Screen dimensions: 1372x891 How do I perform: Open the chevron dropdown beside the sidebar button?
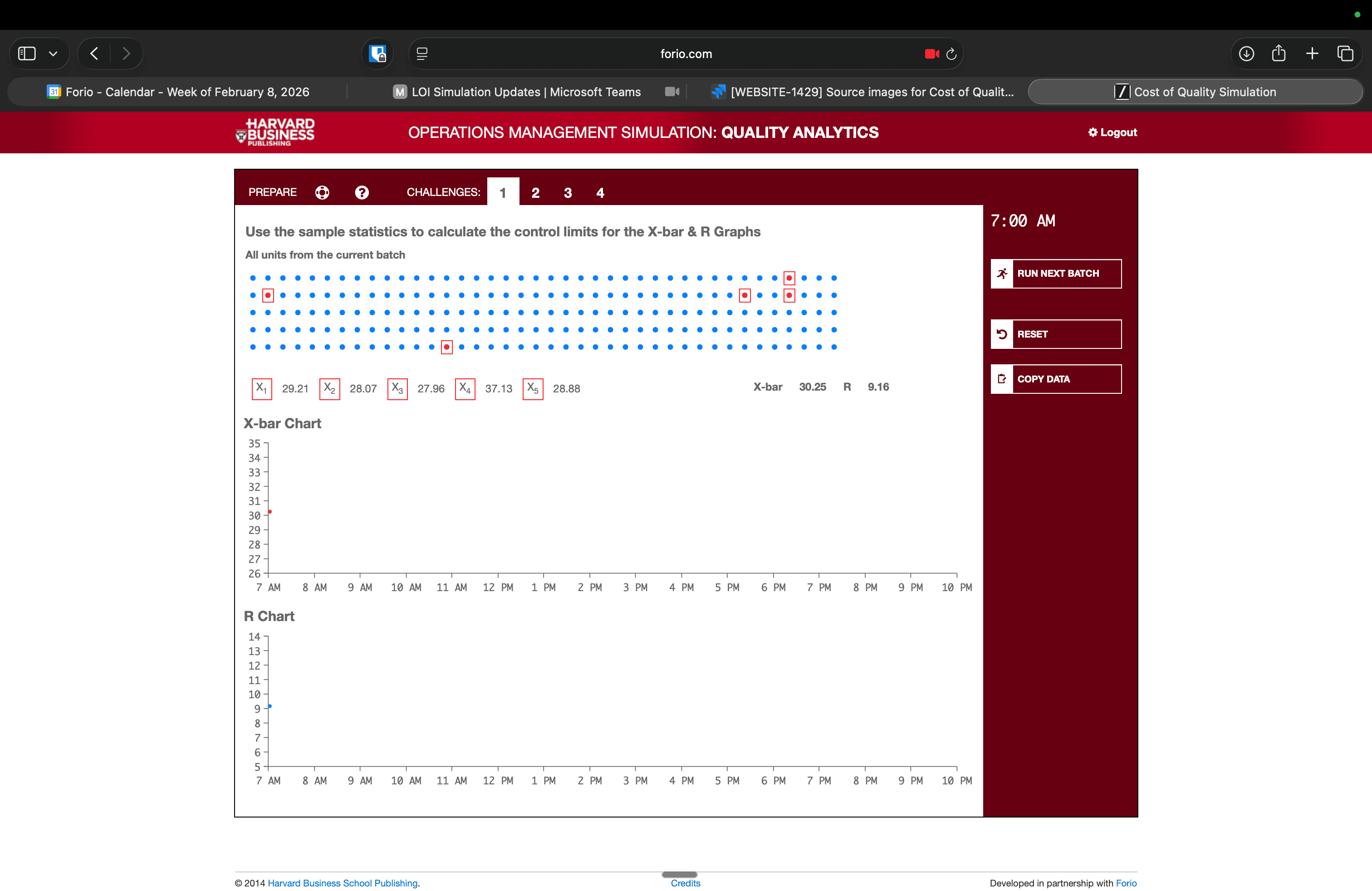tap(54, 54)
